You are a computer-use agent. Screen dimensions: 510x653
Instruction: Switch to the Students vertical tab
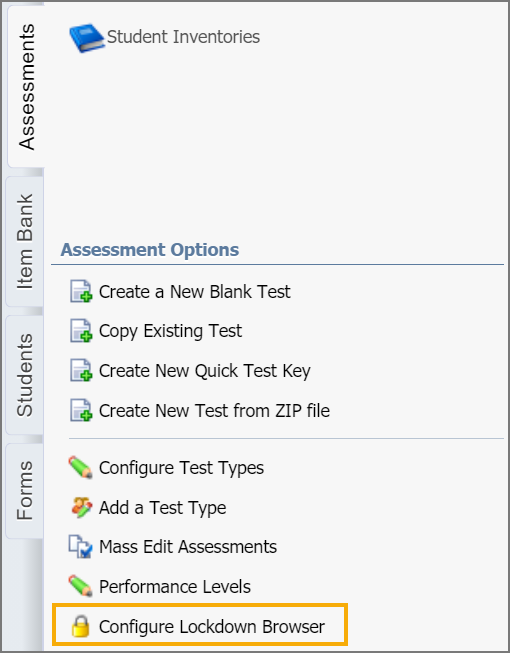(25, 375)
